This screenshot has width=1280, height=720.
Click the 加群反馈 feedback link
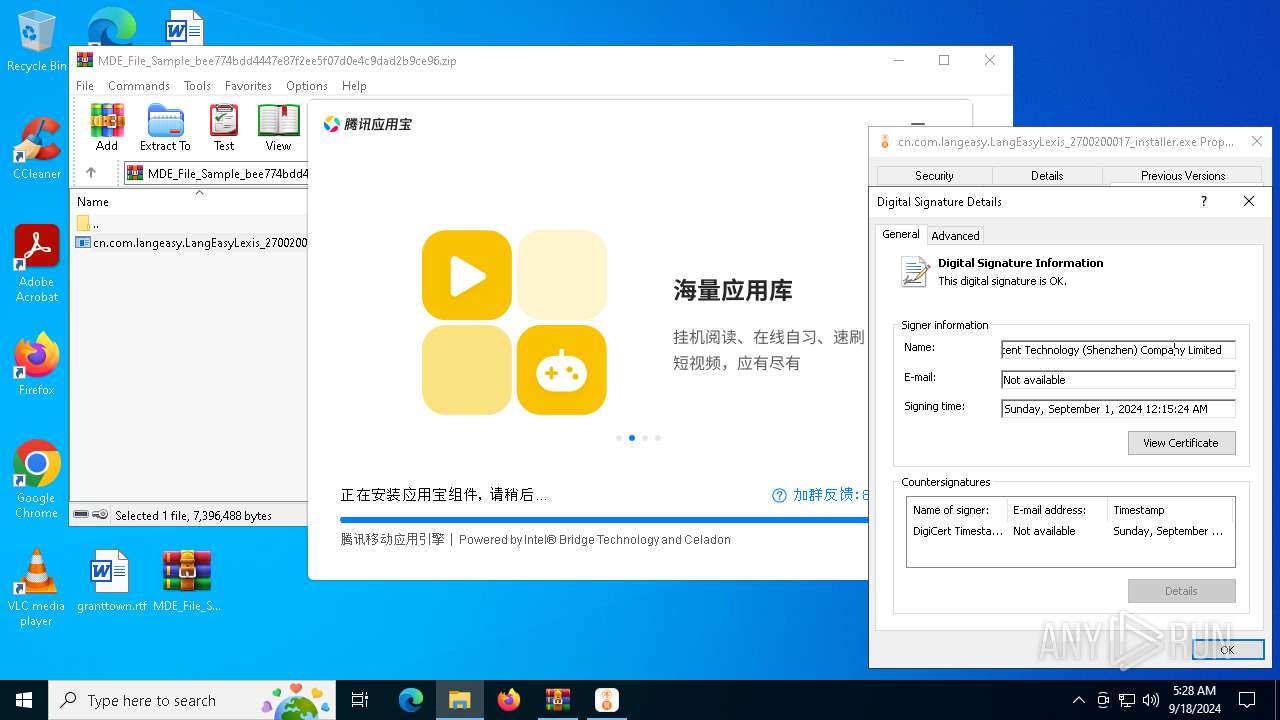[x=820, y=495]
